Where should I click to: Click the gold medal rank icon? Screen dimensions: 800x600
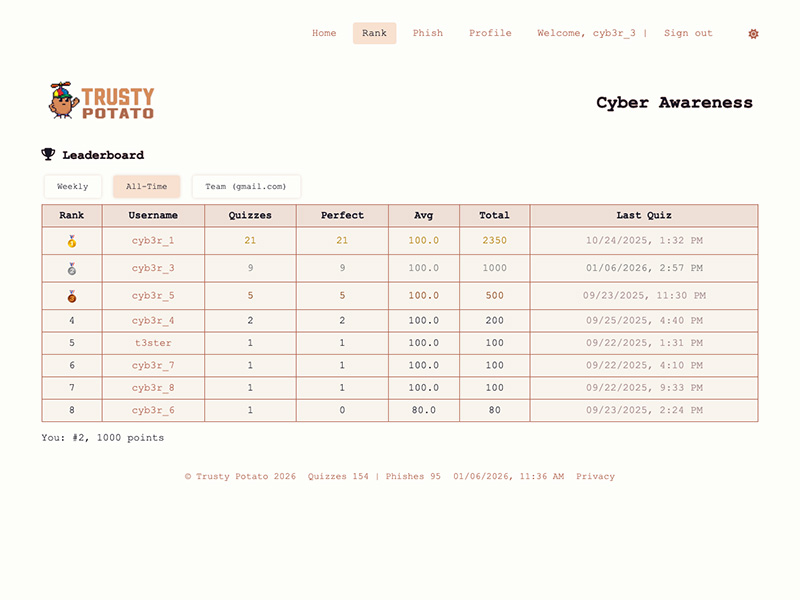point(72,241)
